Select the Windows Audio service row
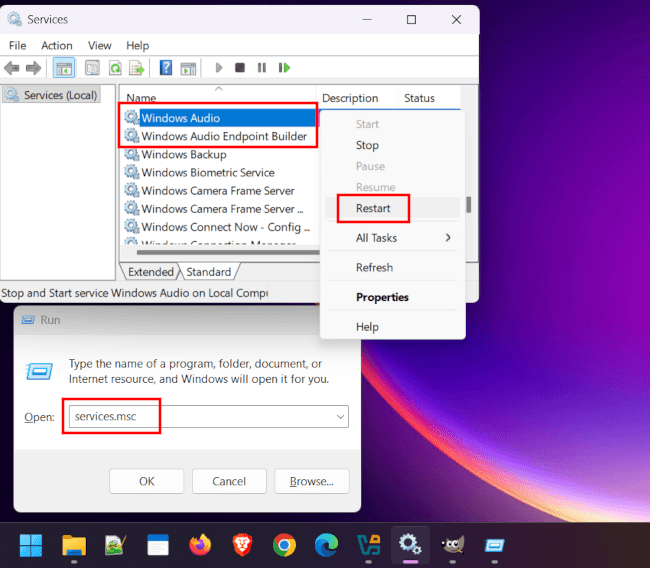The width and height of the screenshot is (650, 568). click(x=219, y=118)
